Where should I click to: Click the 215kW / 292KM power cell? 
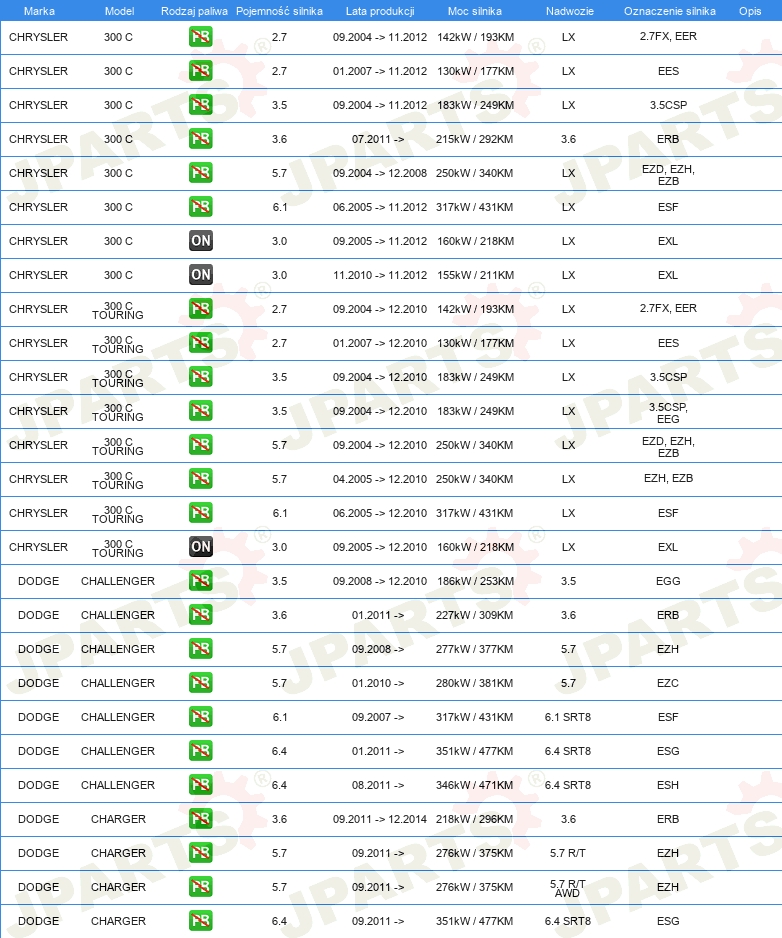tap(474, 139)
